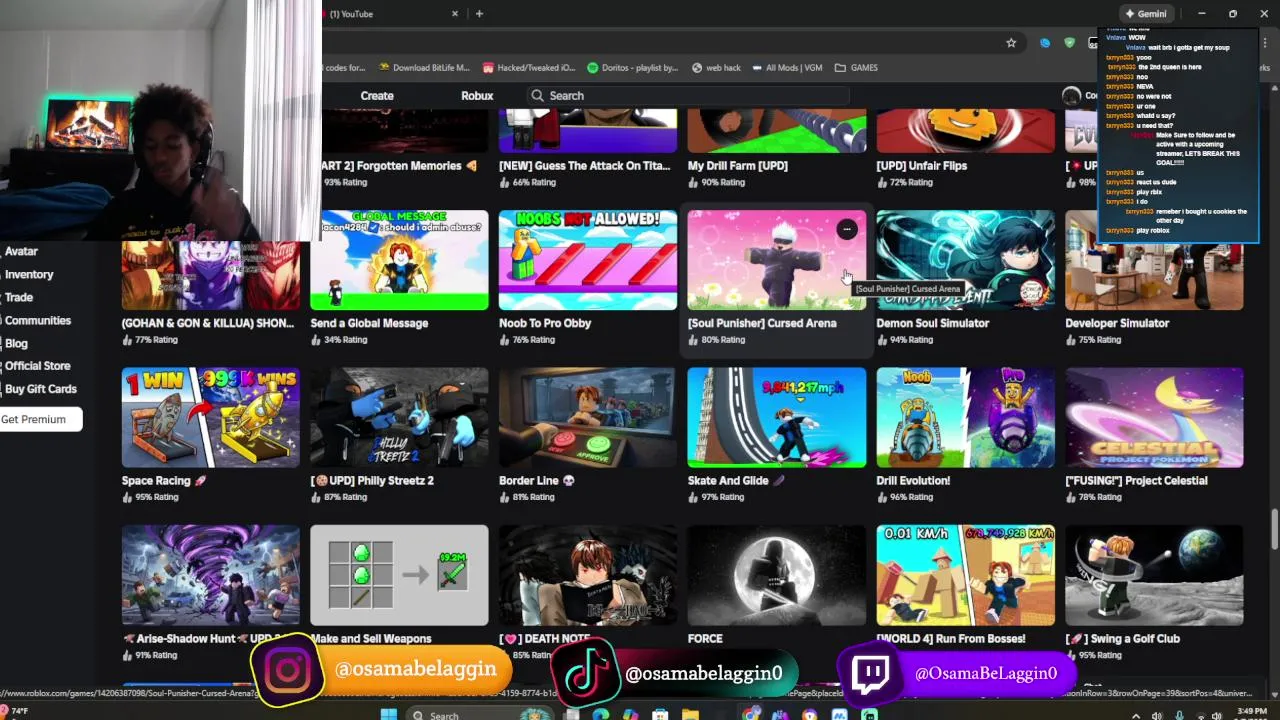Open Official Store in the sidebar
Image resolution: width=1280 pixels, height=720 pixels.
click(38, 366)
